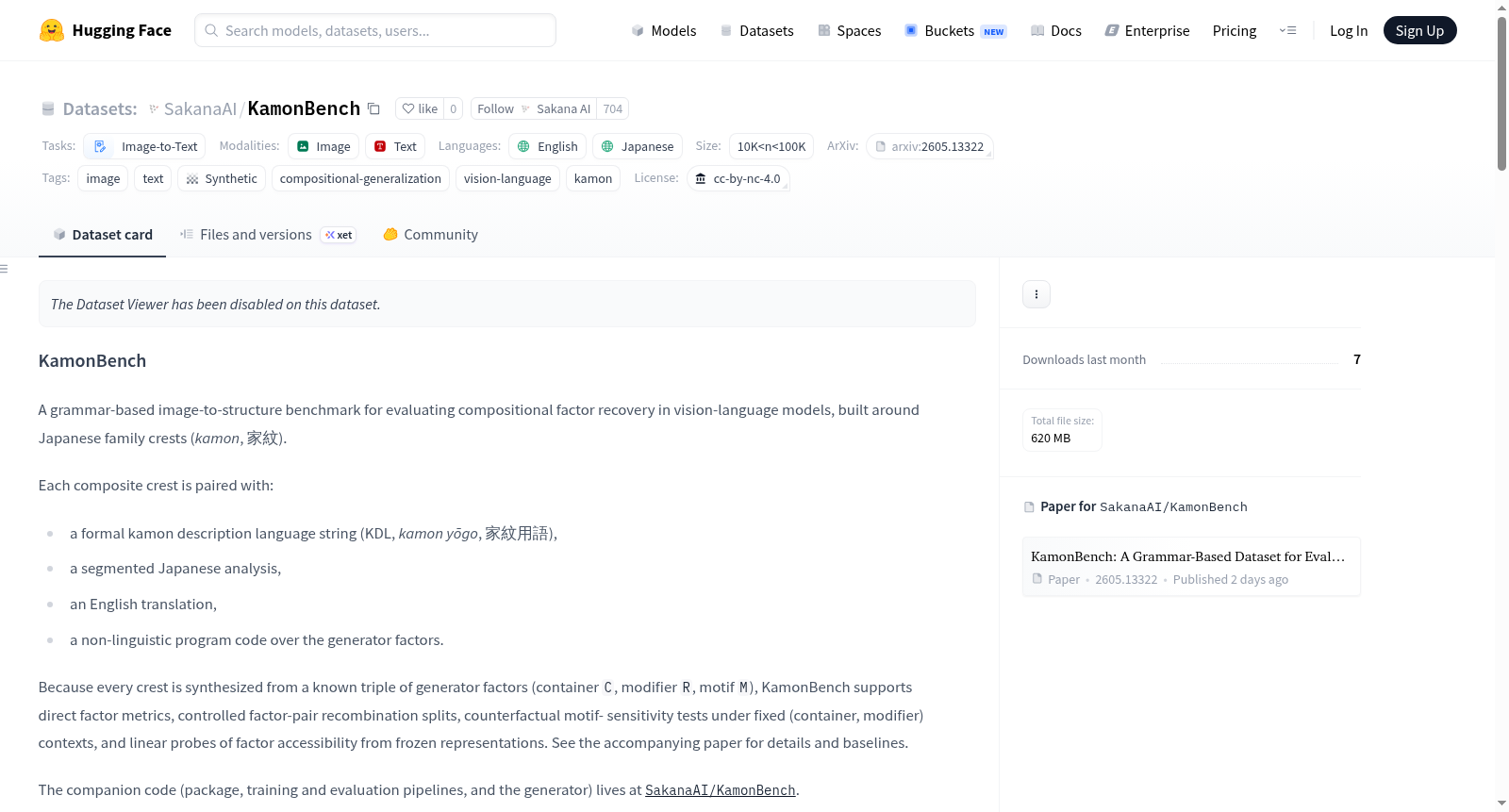Viewport: 1509px width, 812px height.
Task: Click the Total file size 620 MB box
Action: (x=1062, y=430)
